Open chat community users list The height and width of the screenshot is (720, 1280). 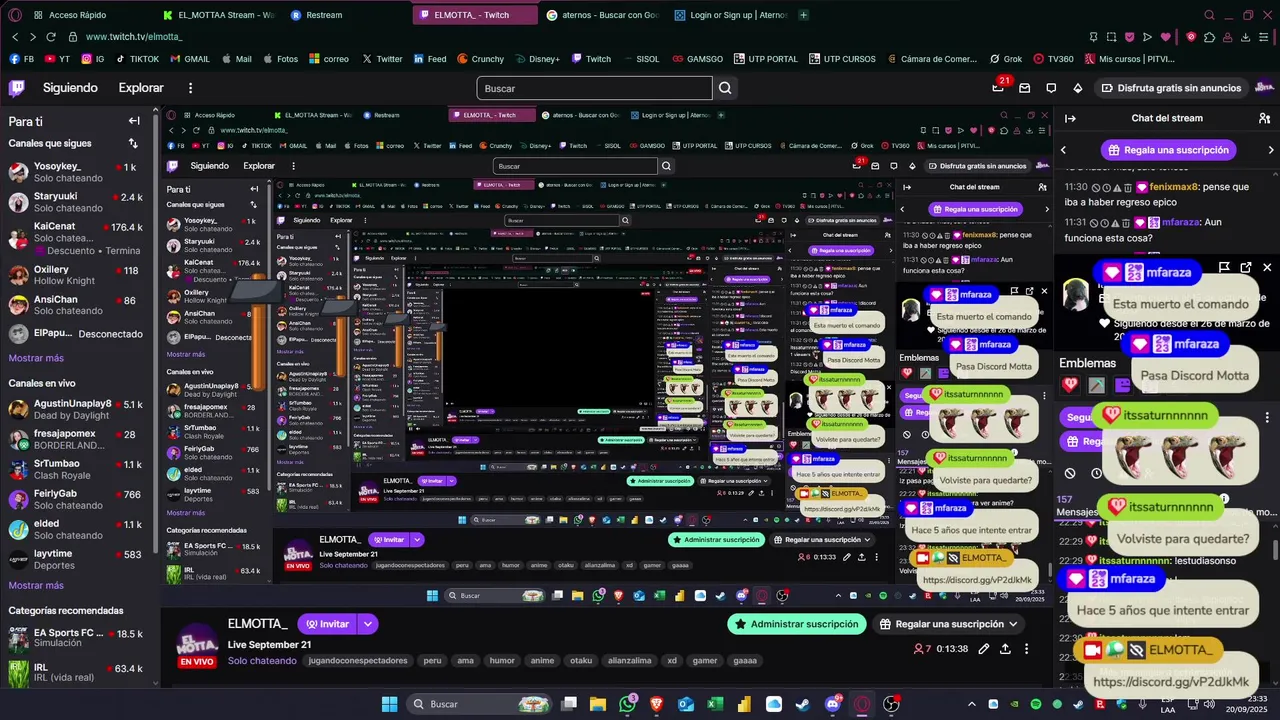[1265, 118]
